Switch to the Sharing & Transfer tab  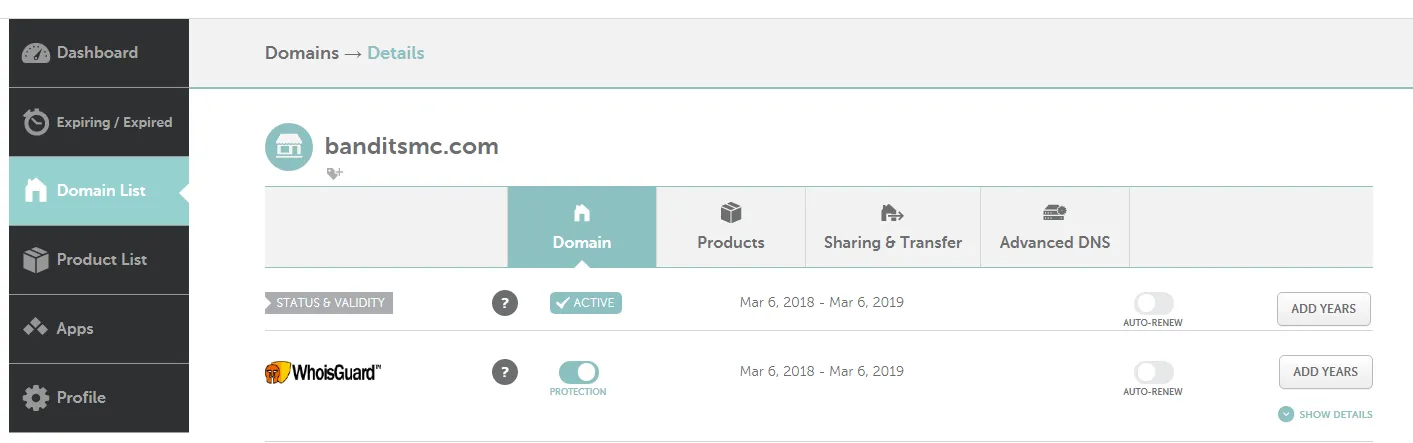pos(893,227)
